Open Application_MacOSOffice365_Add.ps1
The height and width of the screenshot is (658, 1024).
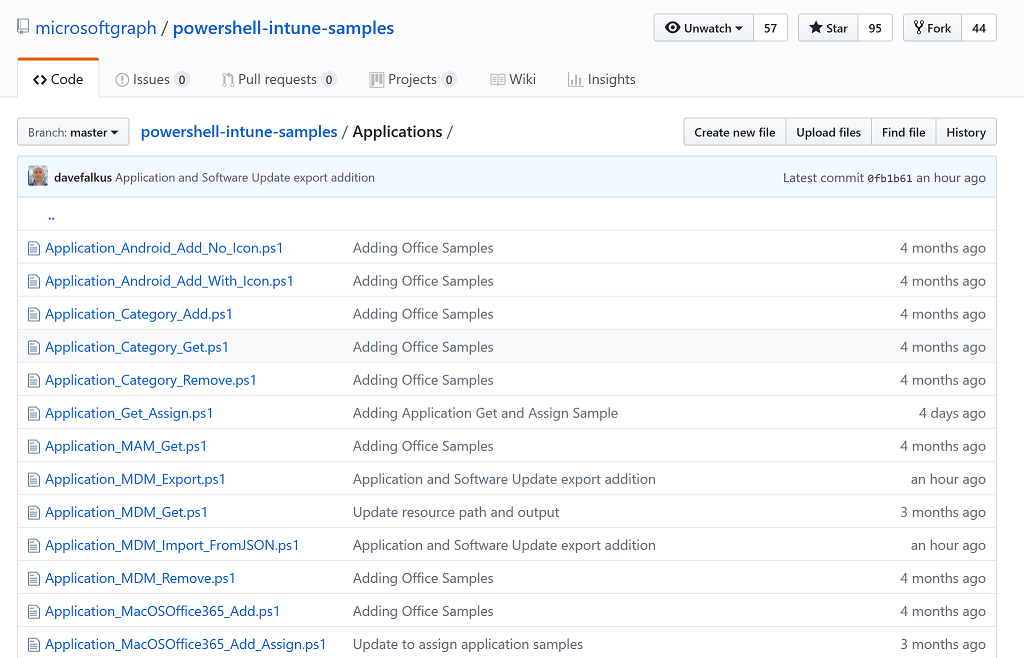[162, 612]
